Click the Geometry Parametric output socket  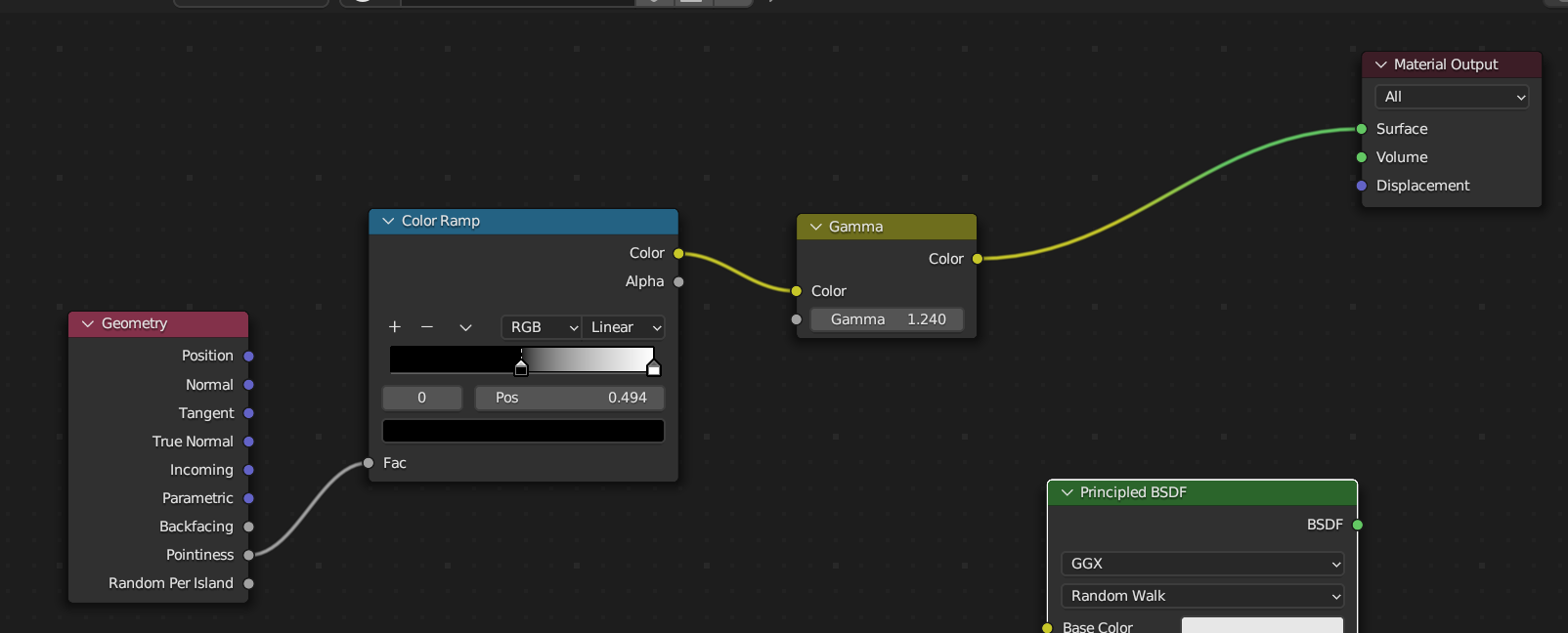(248, 498)
